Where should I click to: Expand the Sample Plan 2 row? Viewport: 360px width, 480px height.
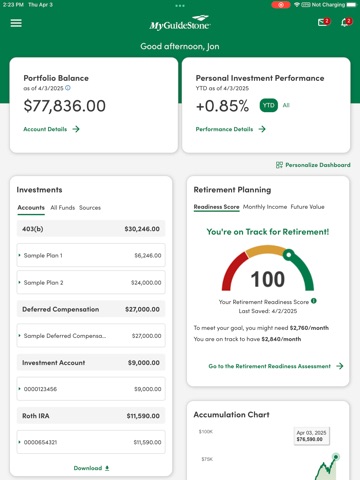coord(91,282)
